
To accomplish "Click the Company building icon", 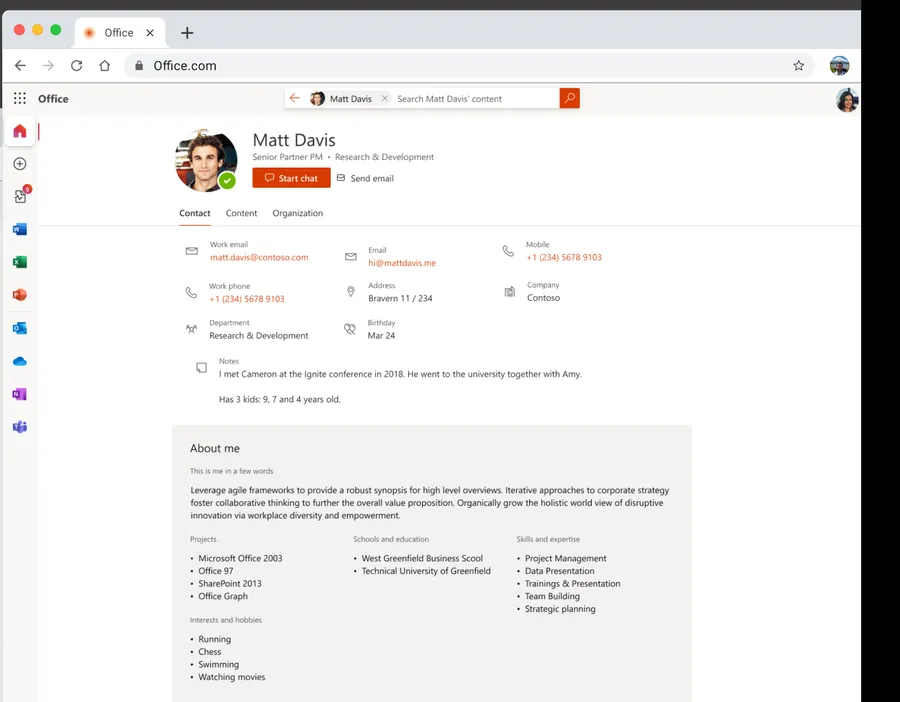I will click(510, 292).
